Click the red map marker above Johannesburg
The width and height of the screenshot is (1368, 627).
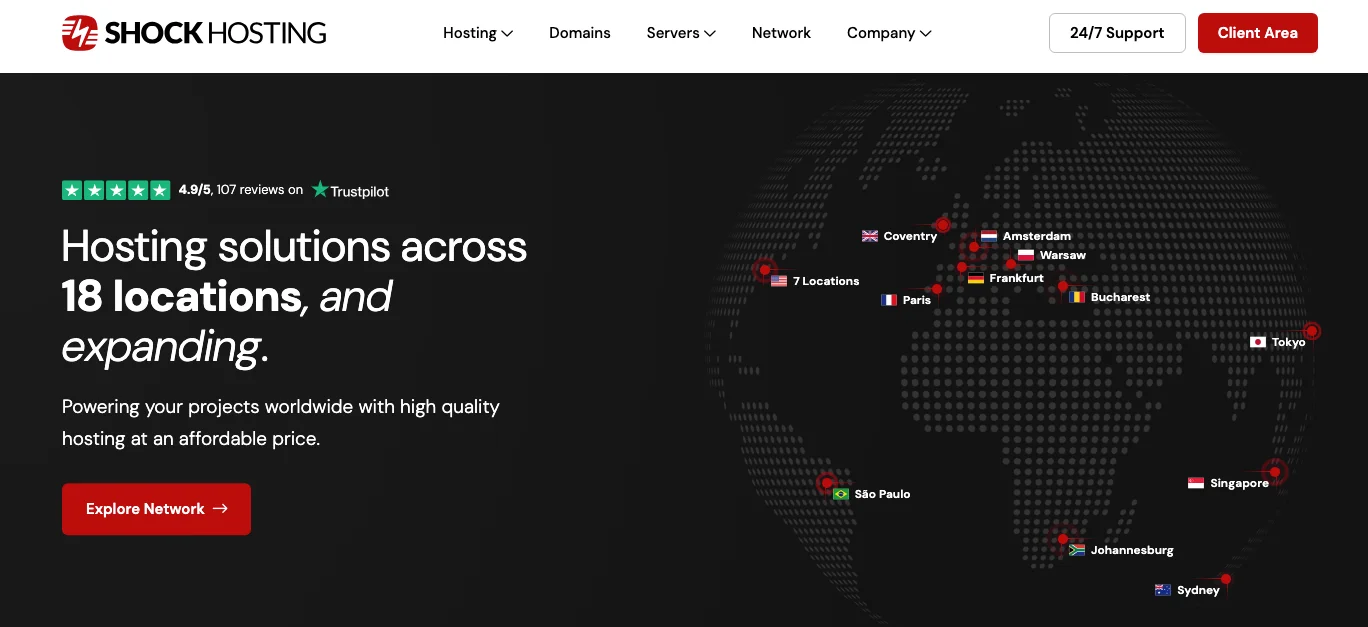pos(1063,539)
